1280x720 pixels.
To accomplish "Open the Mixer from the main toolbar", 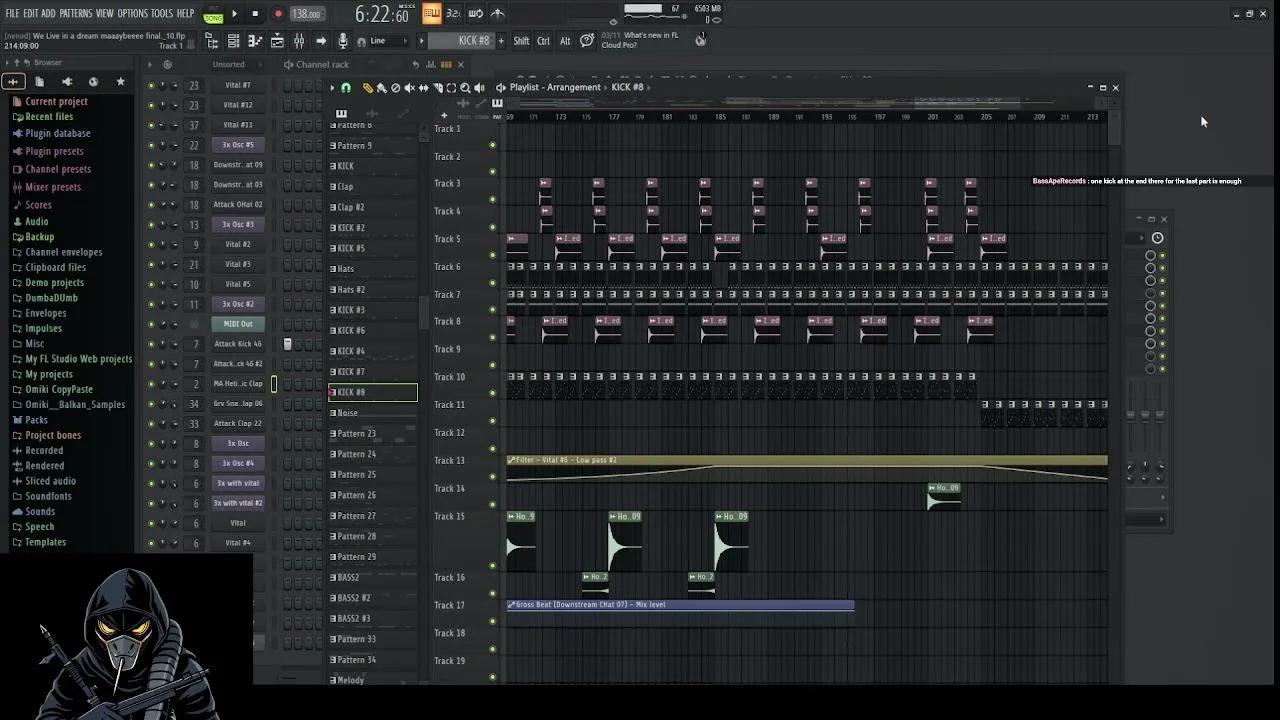I will tap(299, 41).
